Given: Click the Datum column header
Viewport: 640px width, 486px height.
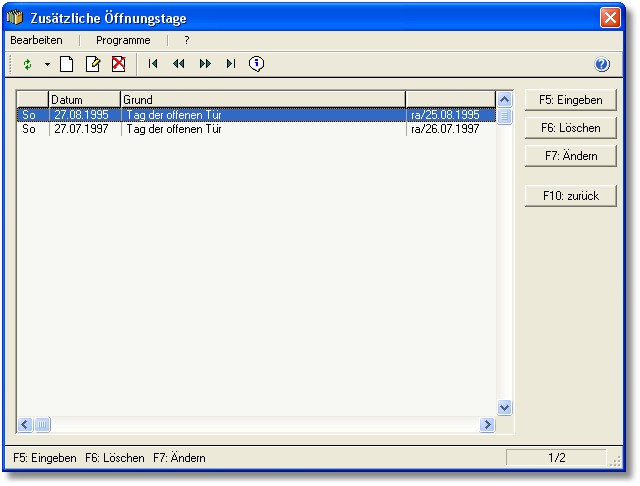Looking at the screenshot, I should (84, 100).
